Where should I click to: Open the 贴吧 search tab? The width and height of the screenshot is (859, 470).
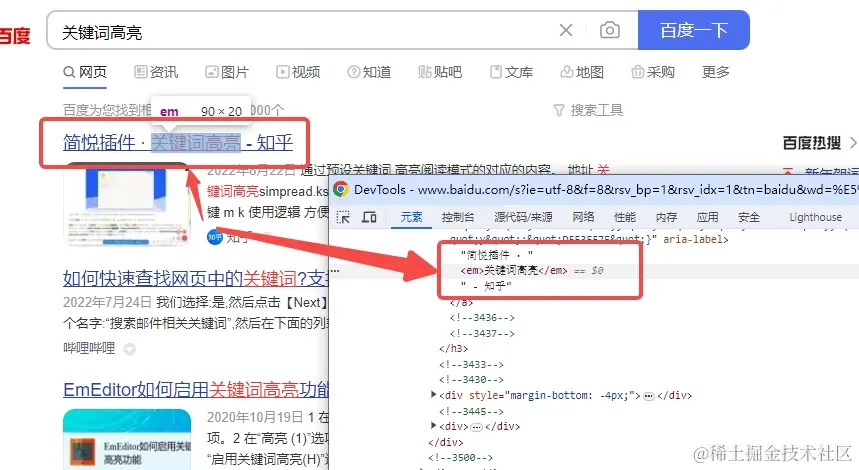coord(440,72)
